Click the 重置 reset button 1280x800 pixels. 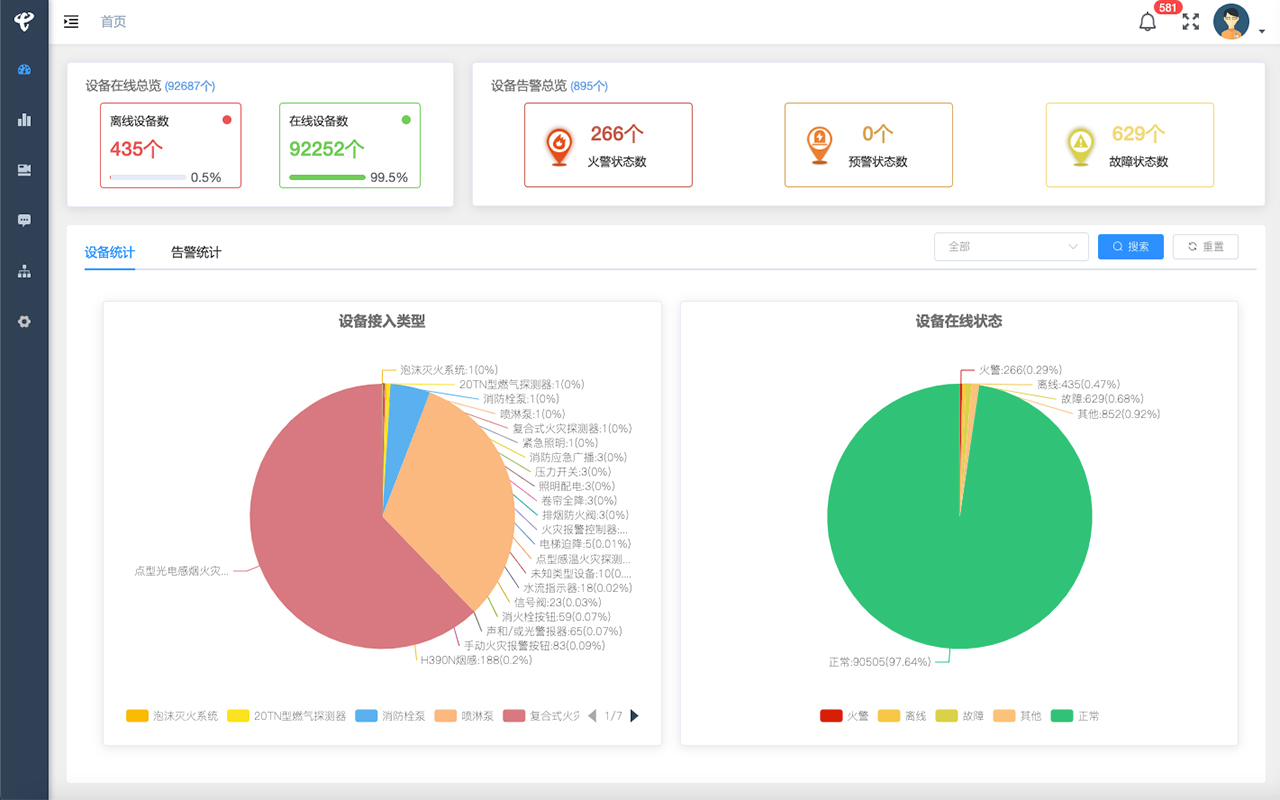pyautogui.click(x=1205, y=246)
